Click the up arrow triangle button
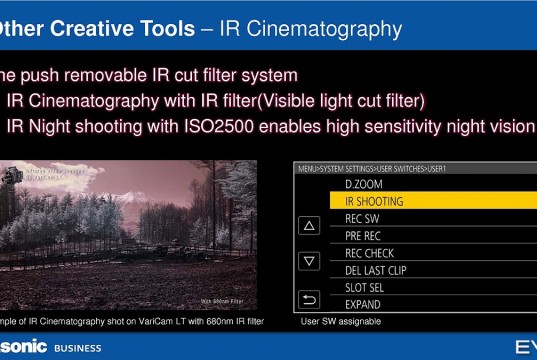 point(309,225)
